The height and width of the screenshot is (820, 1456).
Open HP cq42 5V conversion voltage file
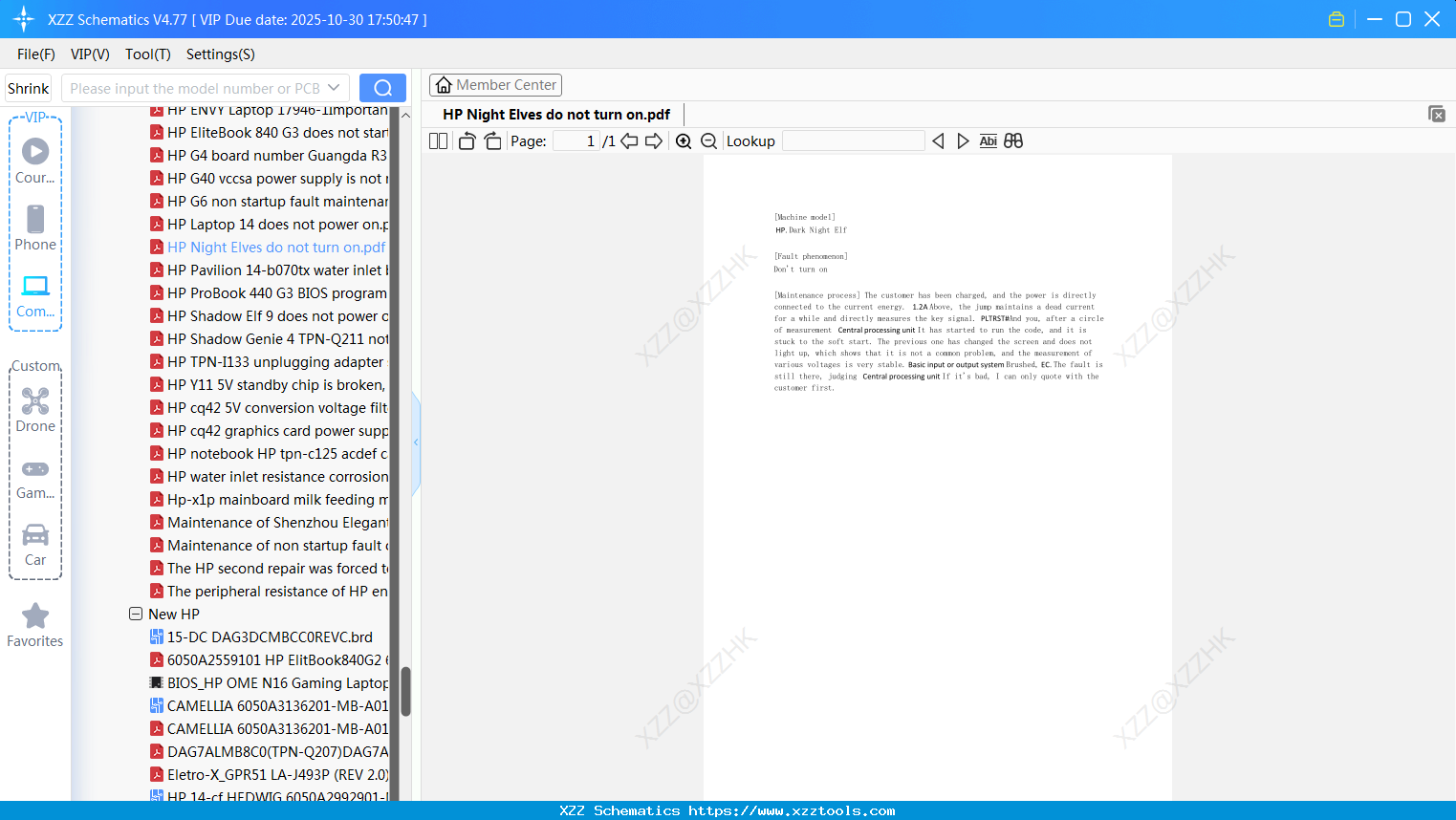270,408
